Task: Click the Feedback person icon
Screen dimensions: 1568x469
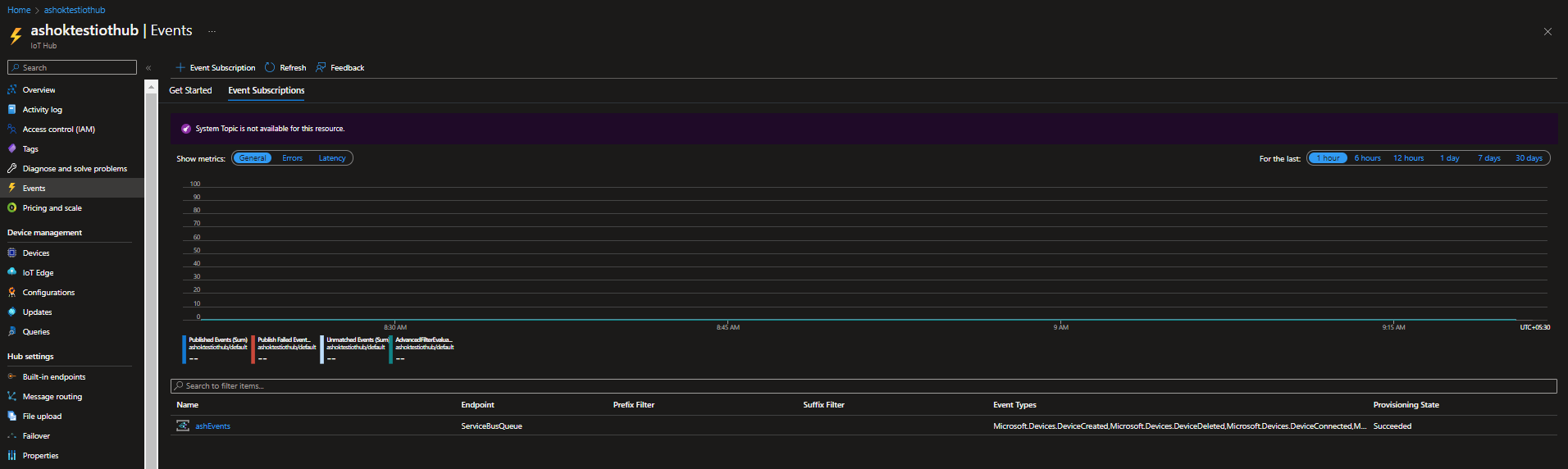Action: click(321, 67)
